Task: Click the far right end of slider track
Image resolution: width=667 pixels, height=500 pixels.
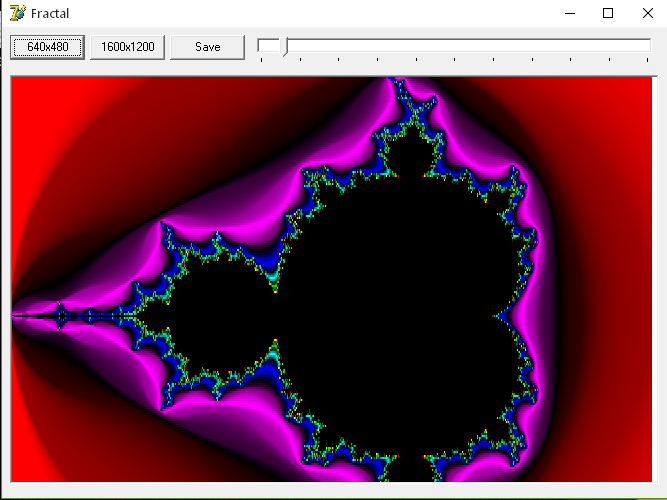Action: 645,45
